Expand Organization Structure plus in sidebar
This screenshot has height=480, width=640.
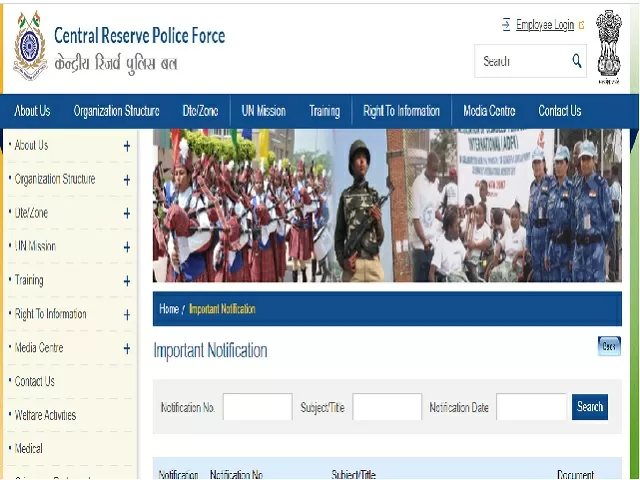click(x=127, y=180)
